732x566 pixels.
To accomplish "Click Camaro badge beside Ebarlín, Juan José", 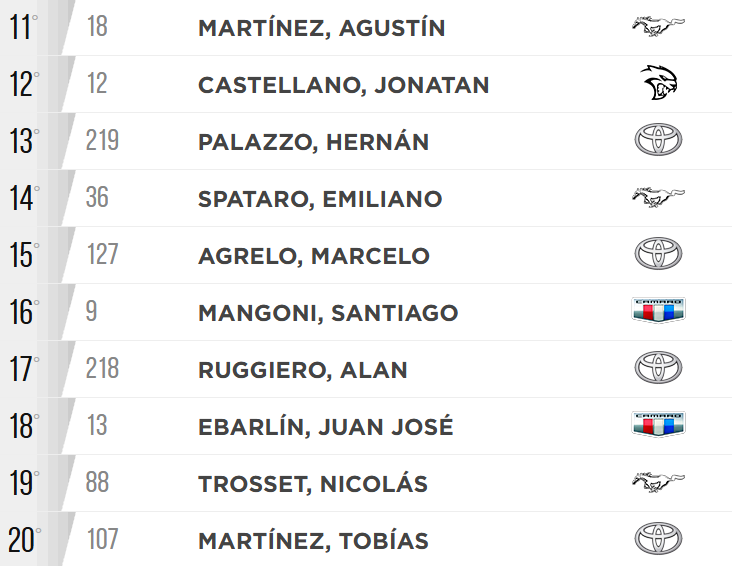I will [x=658, y=426].
